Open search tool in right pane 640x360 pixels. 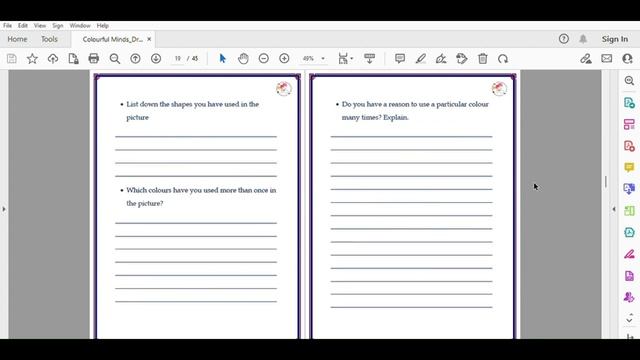(x=629, y=81)
